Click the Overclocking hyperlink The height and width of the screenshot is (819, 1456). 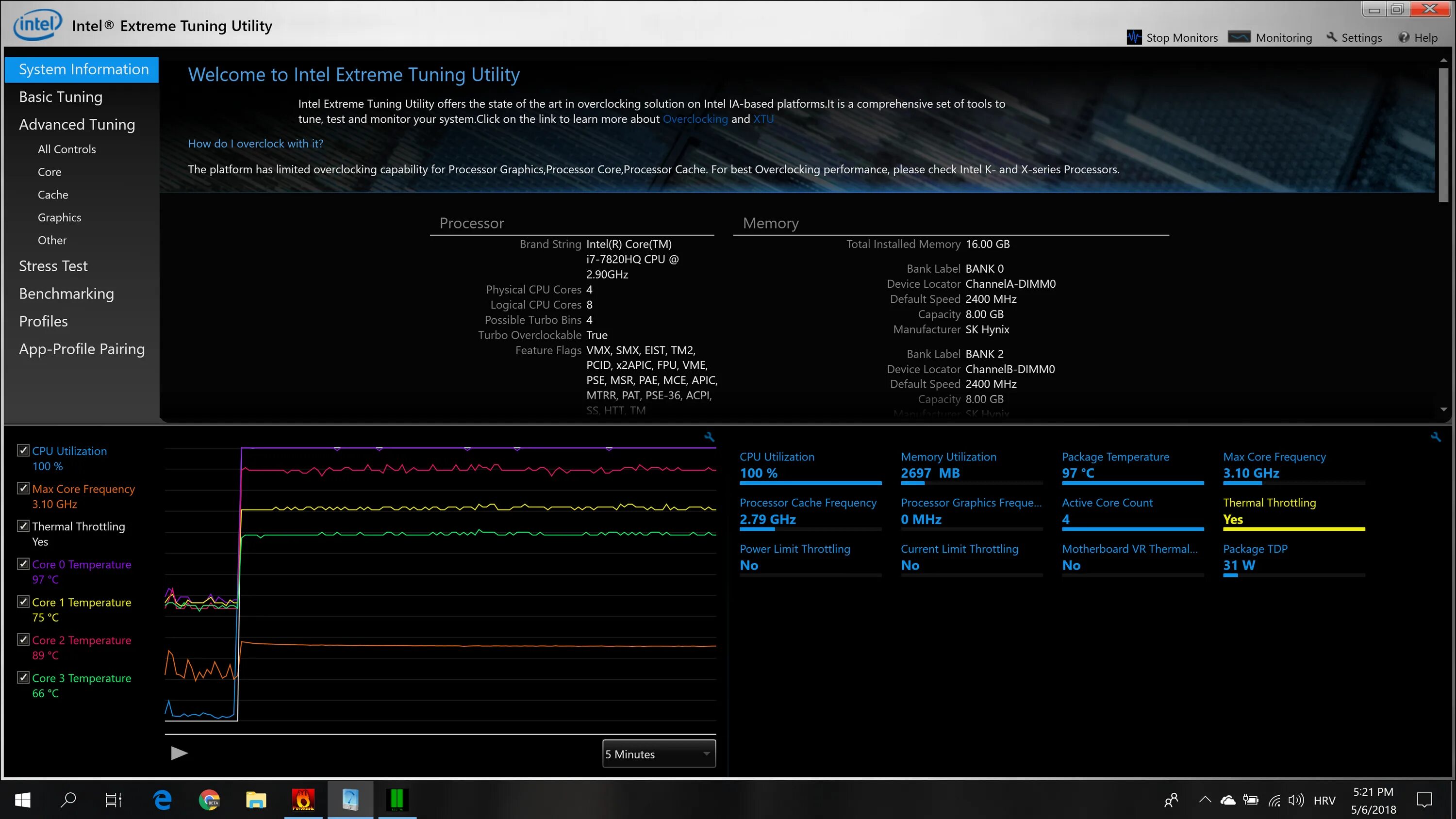(x=695, y=119)
